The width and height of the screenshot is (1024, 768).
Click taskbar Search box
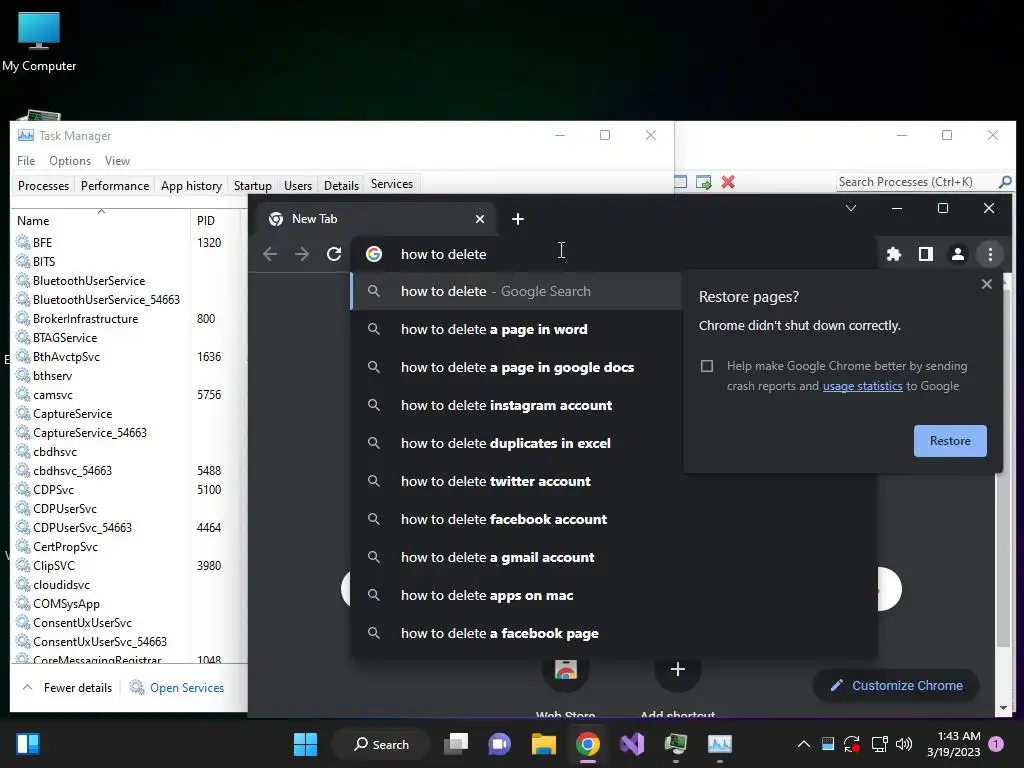pyautogui.click(x=381, y=744)
